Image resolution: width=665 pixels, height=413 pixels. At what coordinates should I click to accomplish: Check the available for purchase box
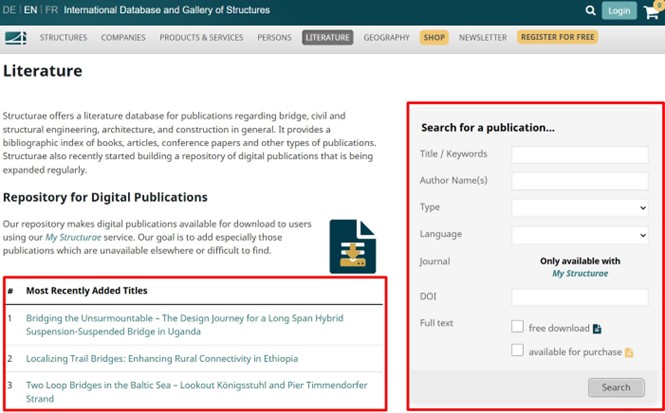[517, 351]
